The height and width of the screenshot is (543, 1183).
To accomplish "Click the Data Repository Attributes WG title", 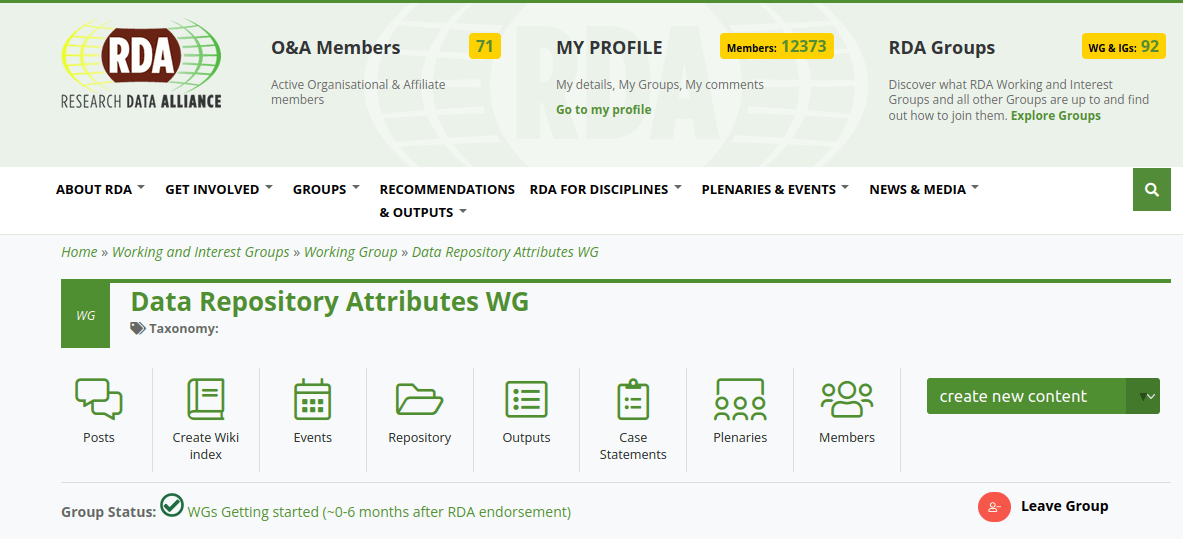I will pyautogui.click(x=330, y=302).
